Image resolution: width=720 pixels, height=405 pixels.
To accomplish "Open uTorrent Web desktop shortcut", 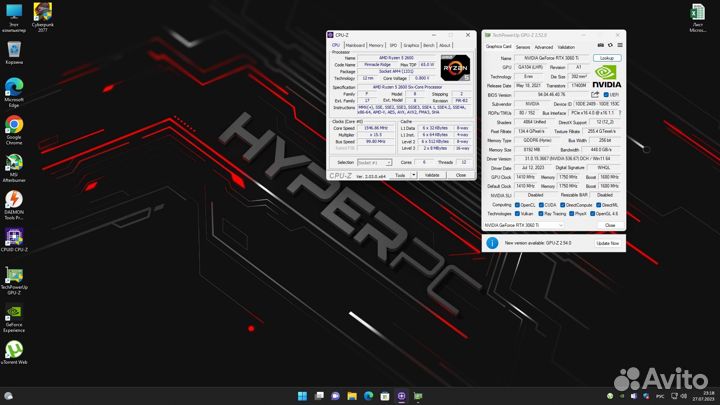I will (14, 352).
